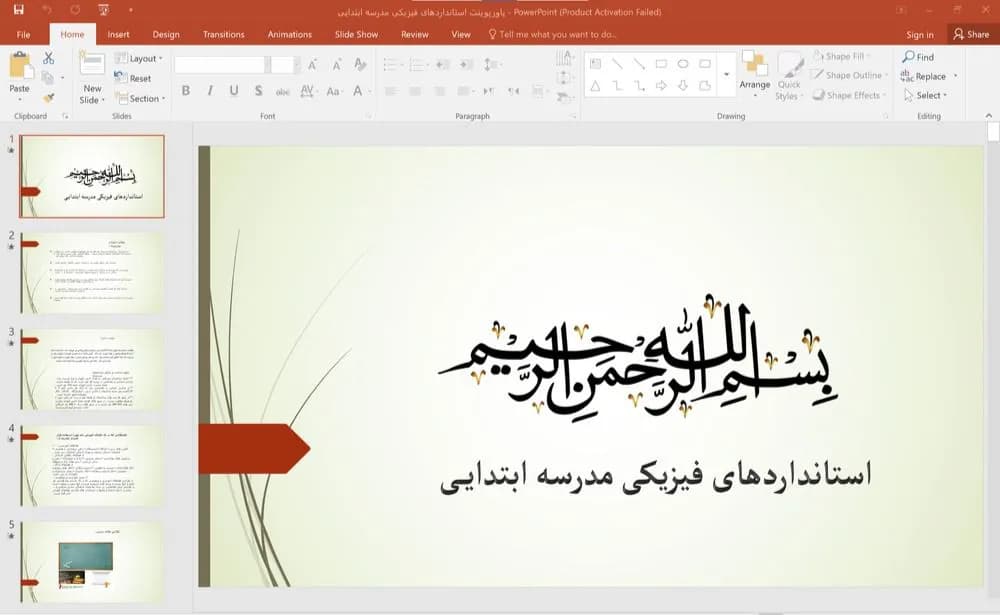
Task: Click the Sign in link
Action: 920,34
